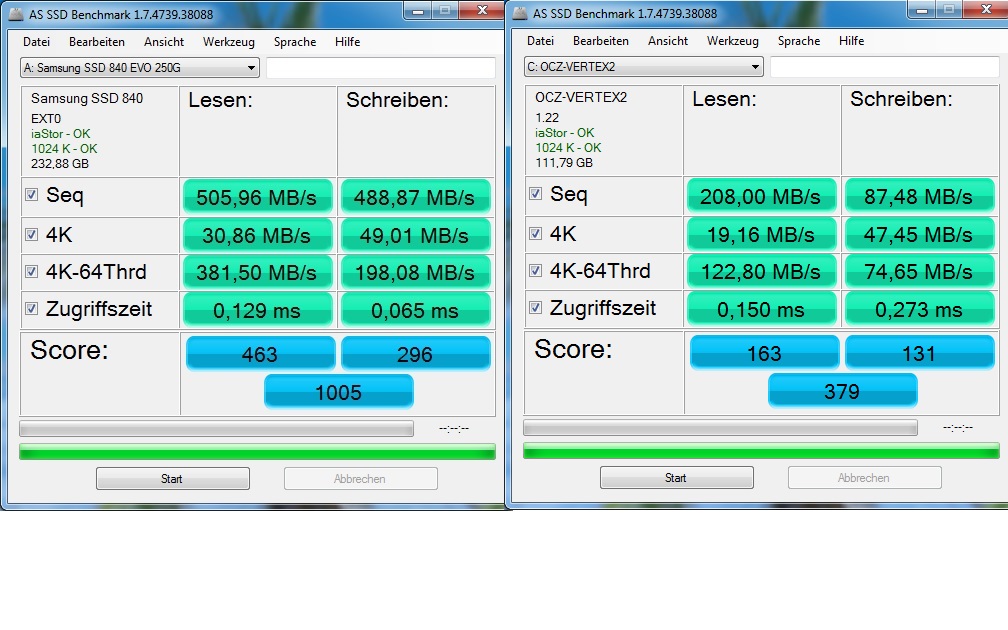Click Seq write result 87,48 MB/s
Image resolution: width=1008 pixels, height=630 pixels.
coord(919,195)
